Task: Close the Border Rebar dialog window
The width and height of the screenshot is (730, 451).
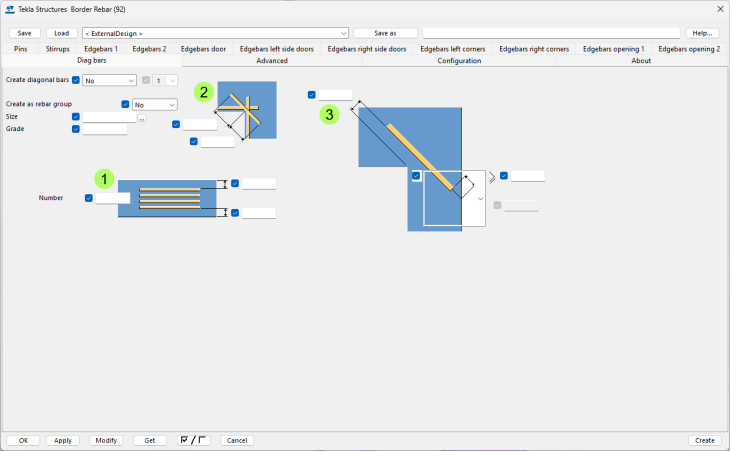Action: [720, 9]
